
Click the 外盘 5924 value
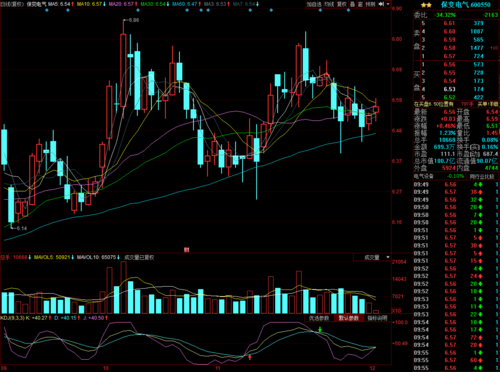pyautogui.click(x=449, y=168)
